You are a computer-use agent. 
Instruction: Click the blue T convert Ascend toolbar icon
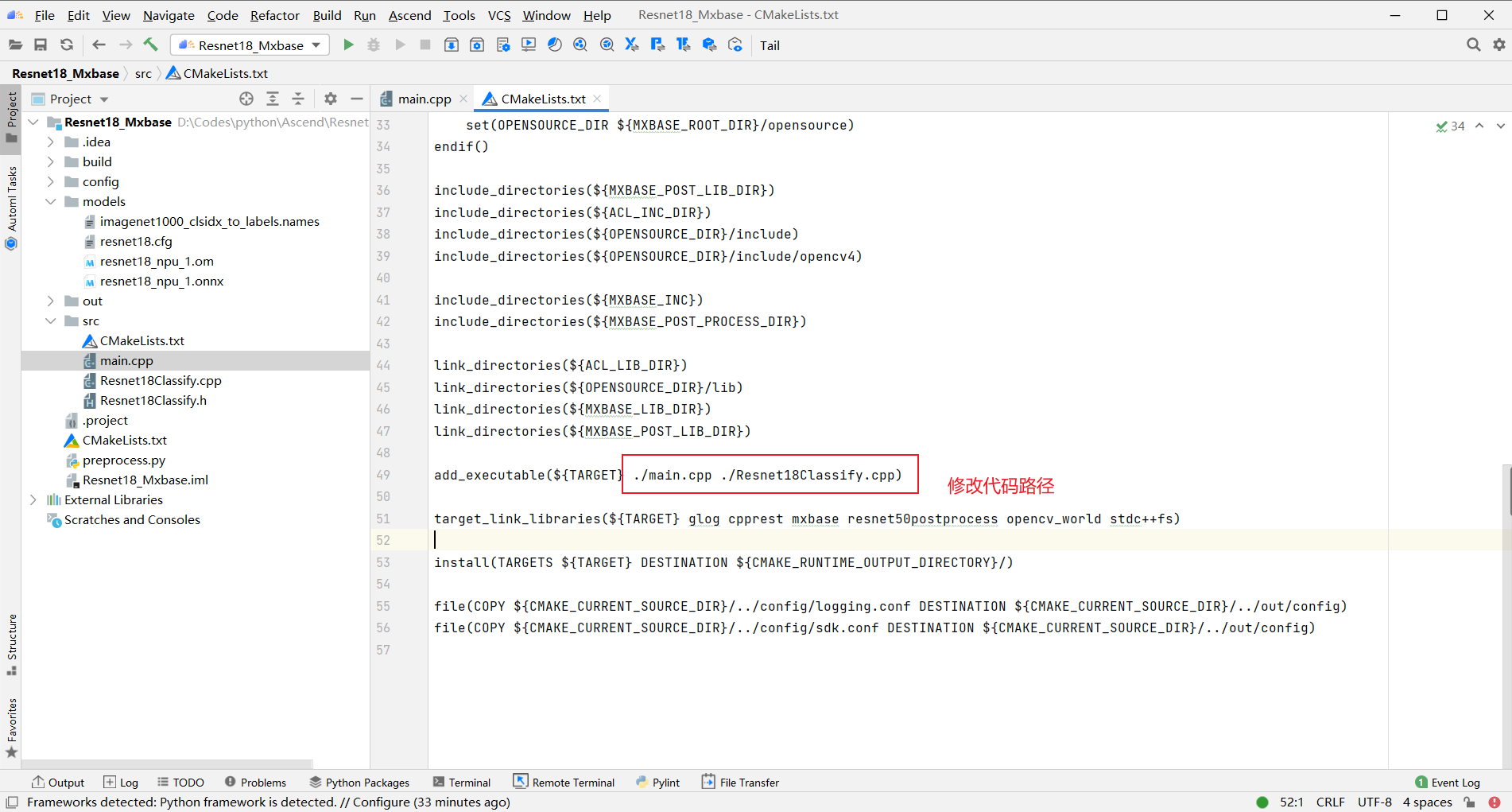pyautogui.click(x=684, y=45)
